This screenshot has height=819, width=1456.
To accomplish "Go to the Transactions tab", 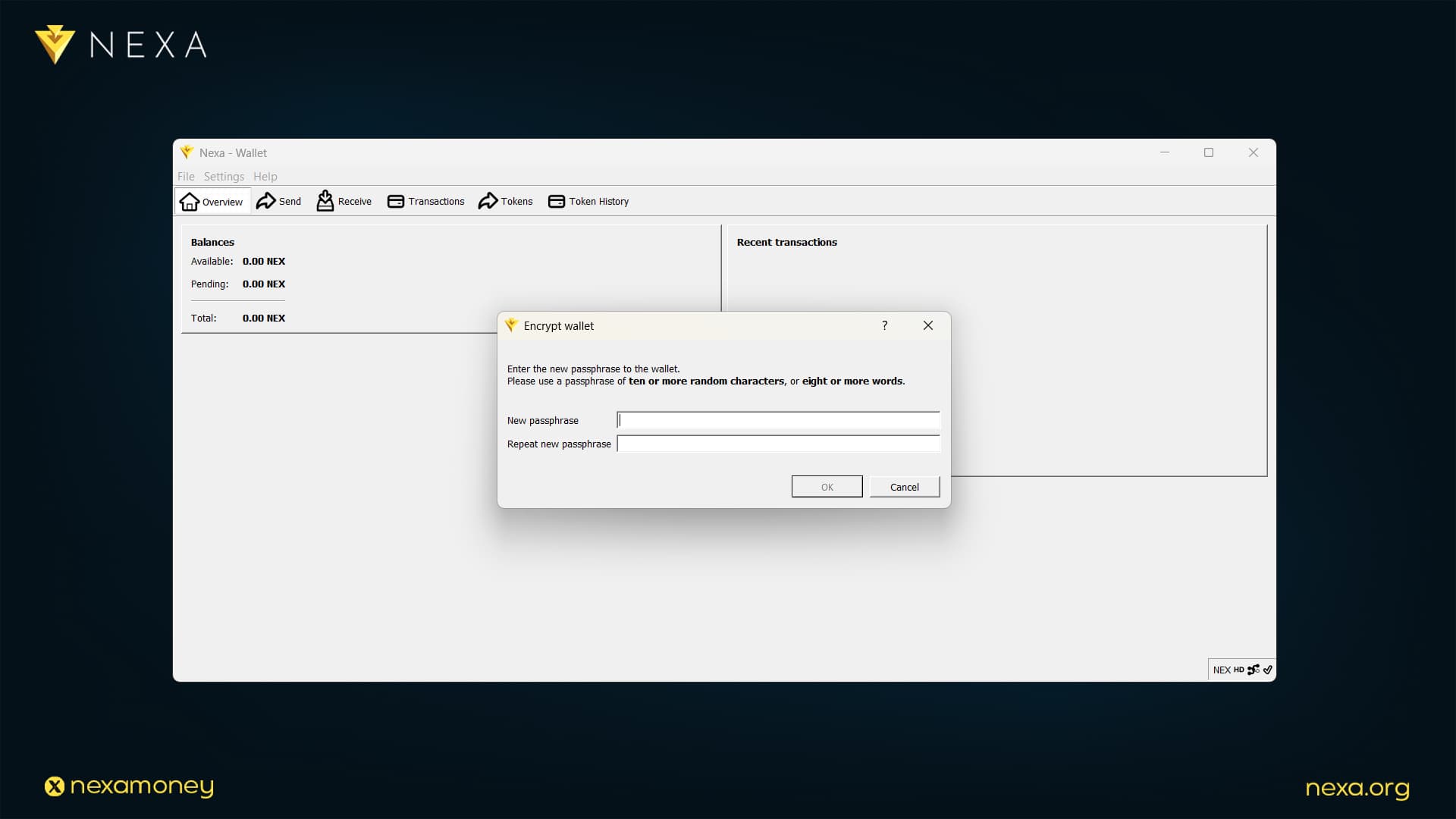I will [426, 201].
